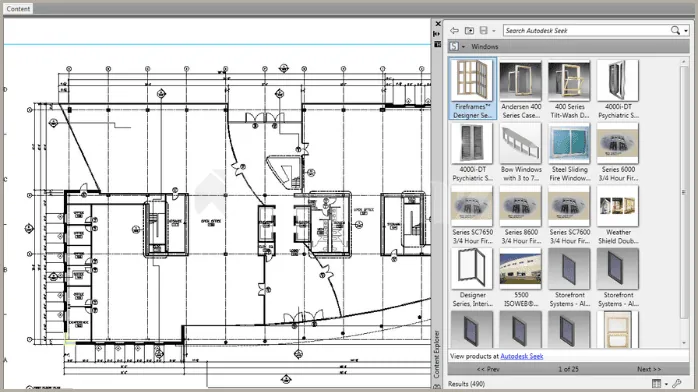Close the Content Explorer palette

tap(438, 24)
